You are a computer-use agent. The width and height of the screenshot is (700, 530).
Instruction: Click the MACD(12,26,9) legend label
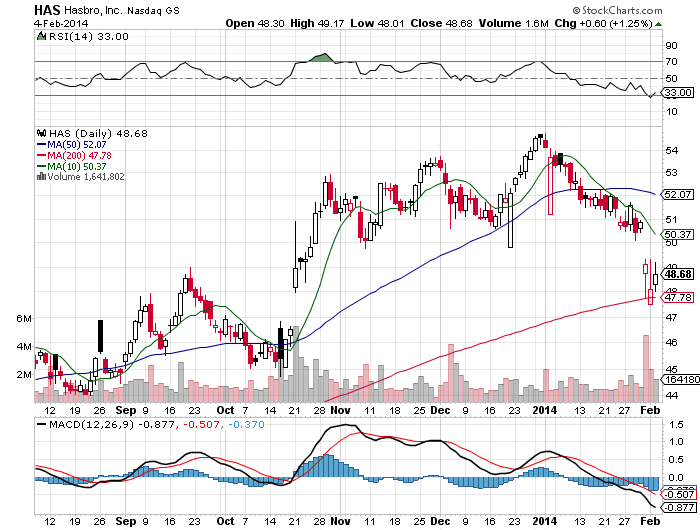(x=91, y=425)
